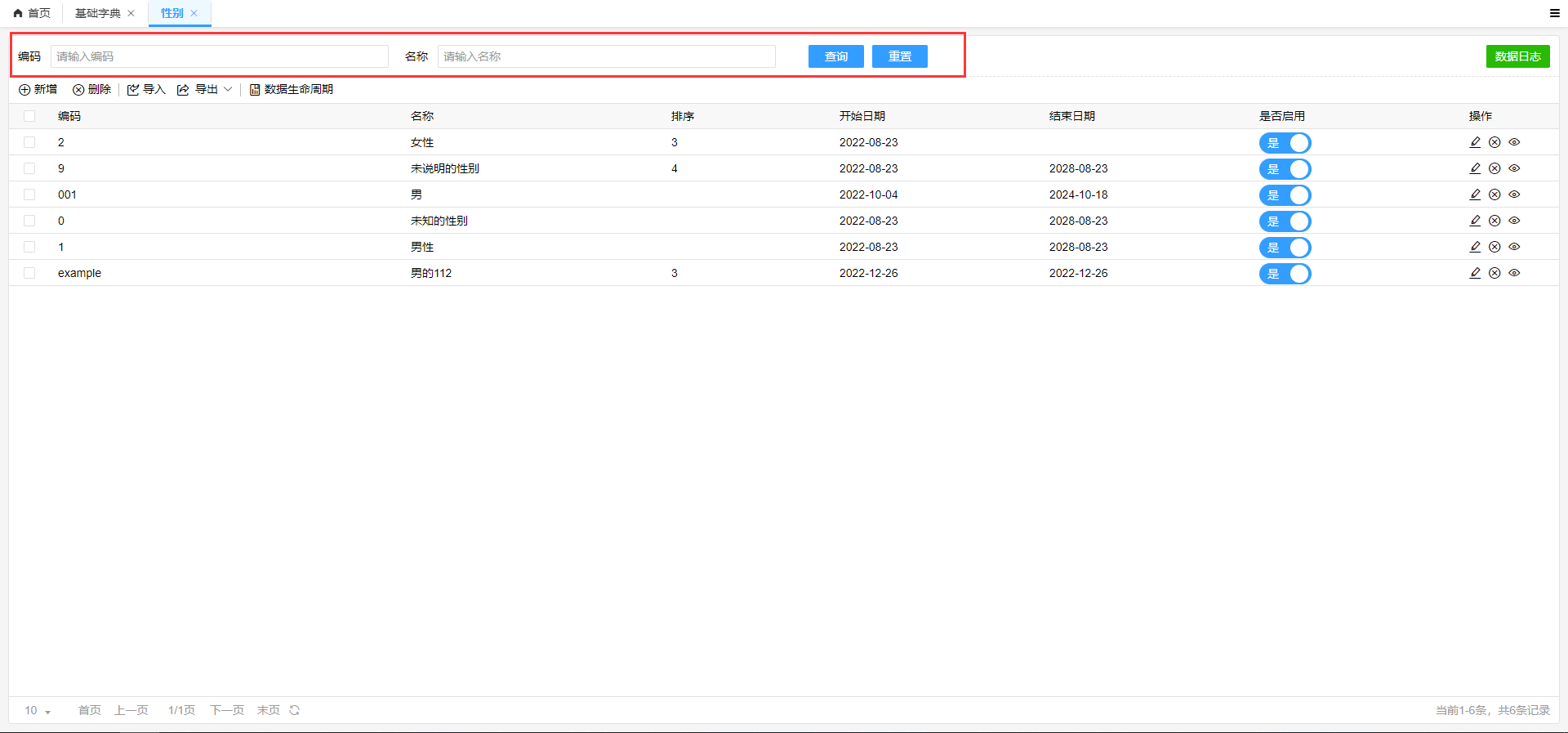Toggle the 是否启用 switch for 未知的性别

[1285, 221]
